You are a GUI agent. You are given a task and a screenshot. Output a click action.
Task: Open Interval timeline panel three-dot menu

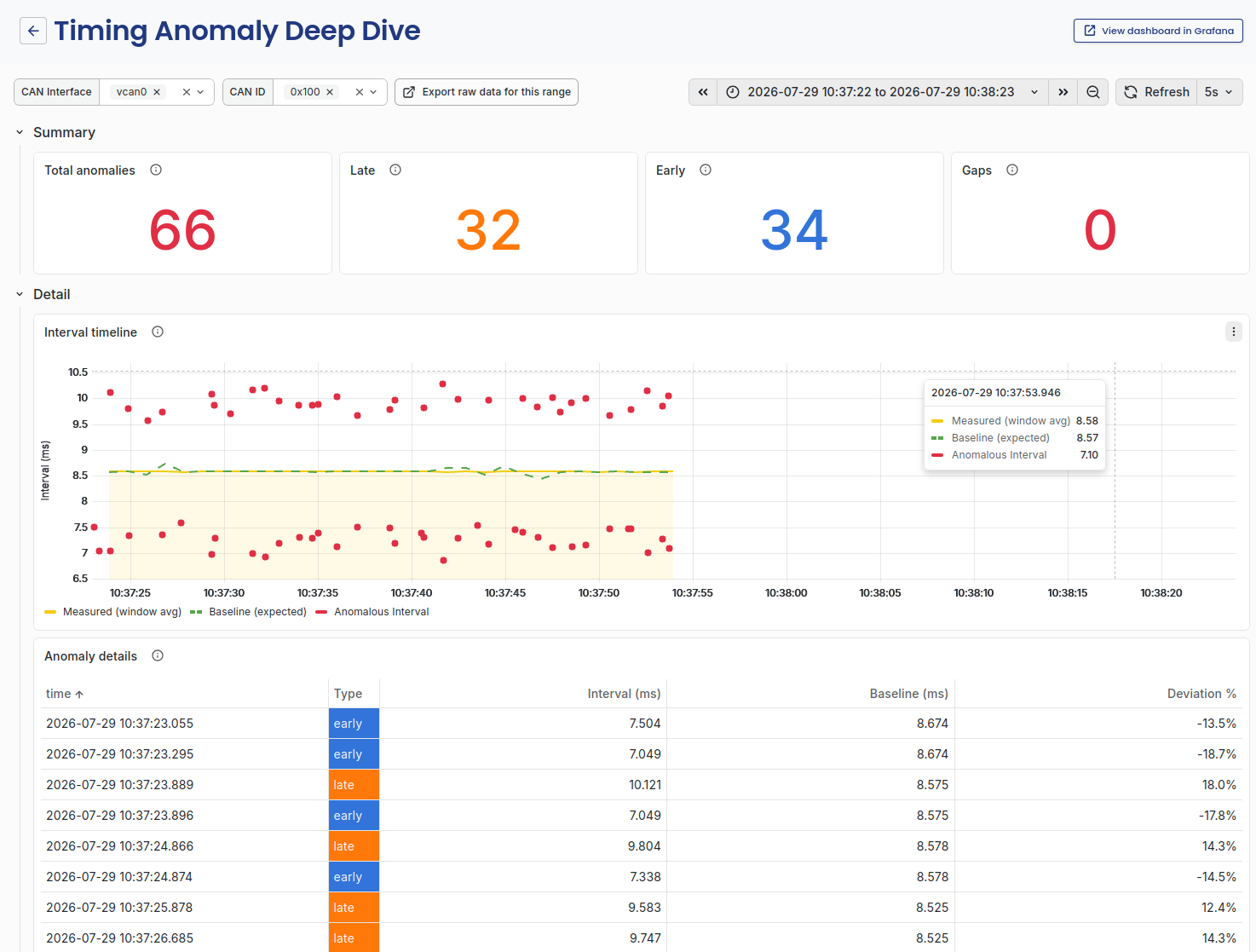tap(1234, 332)
